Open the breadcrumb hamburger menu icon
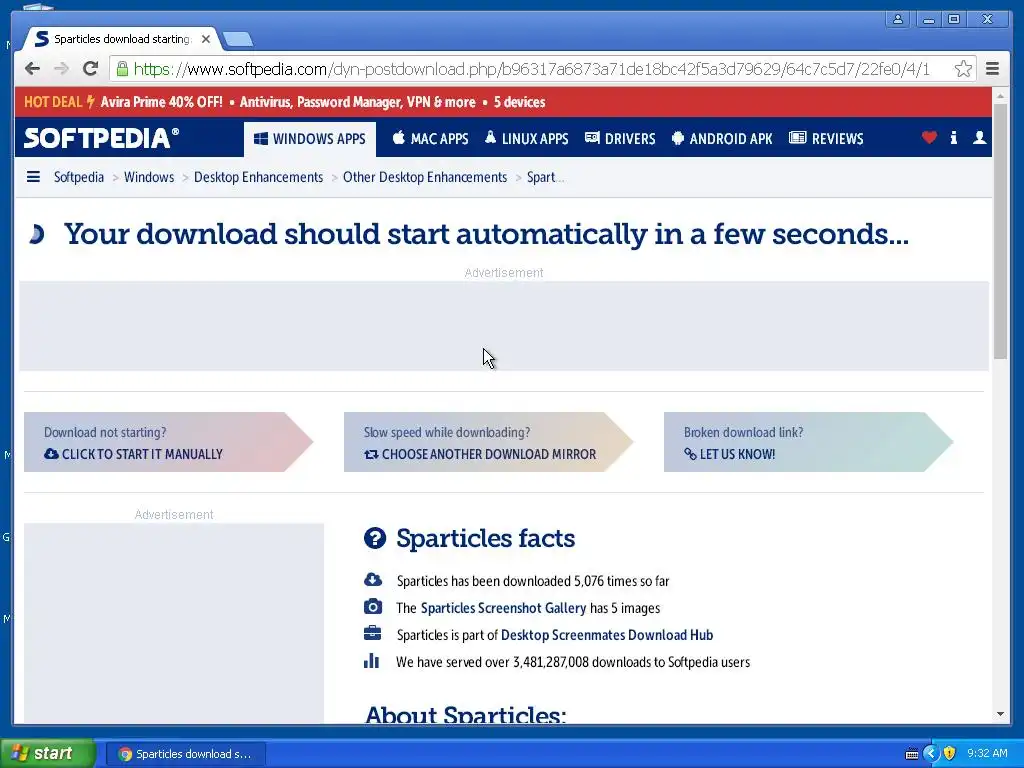The height and width of the screenshot is (768, 1024). tap(33, 177)
